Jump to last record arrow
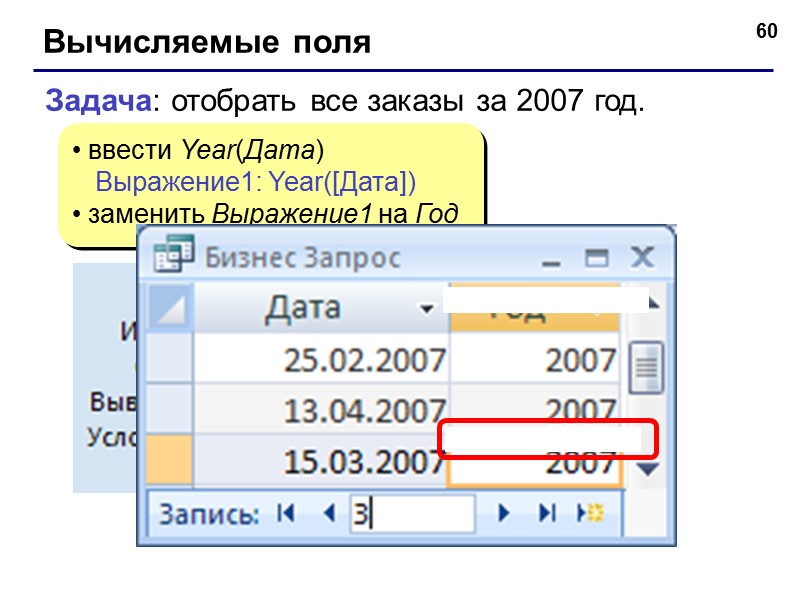The width and height of the screenshot is (800, 600). 547,513
